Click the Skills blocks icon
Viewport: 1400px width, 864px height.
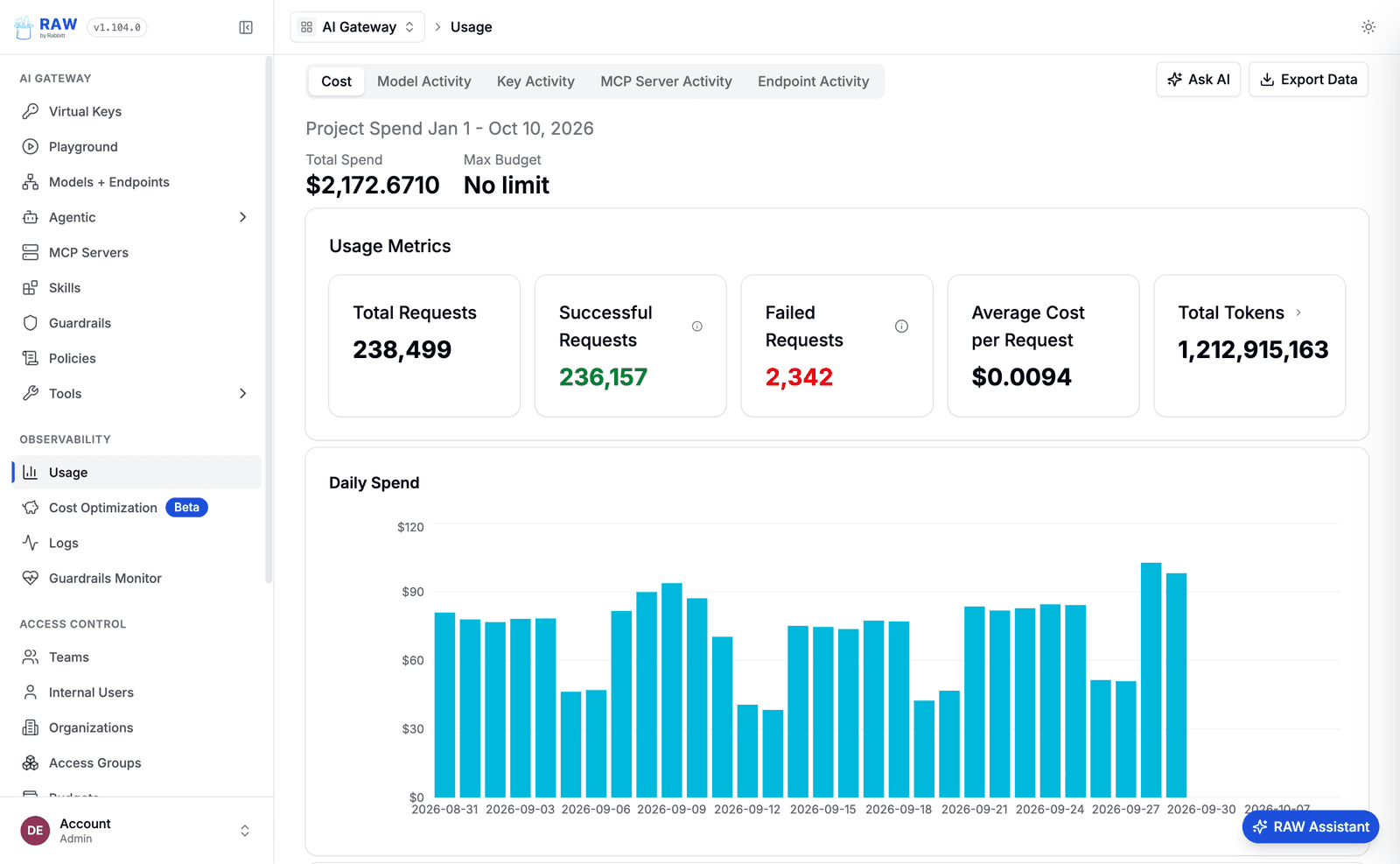(31, 288)
